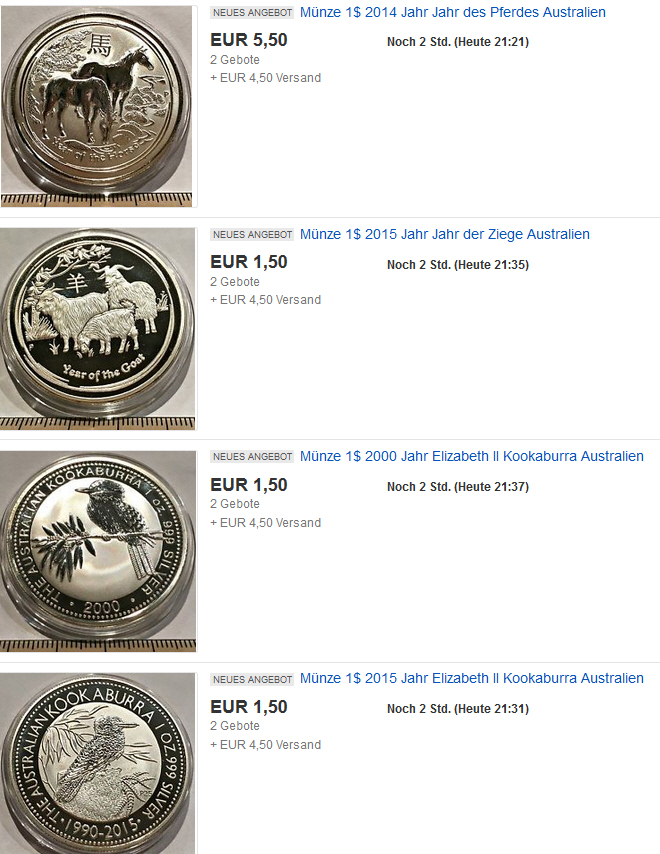This screenshot has width=660, height=854.
Task: Click remaining time ending Heute 21:31
Action: point(457,709)
